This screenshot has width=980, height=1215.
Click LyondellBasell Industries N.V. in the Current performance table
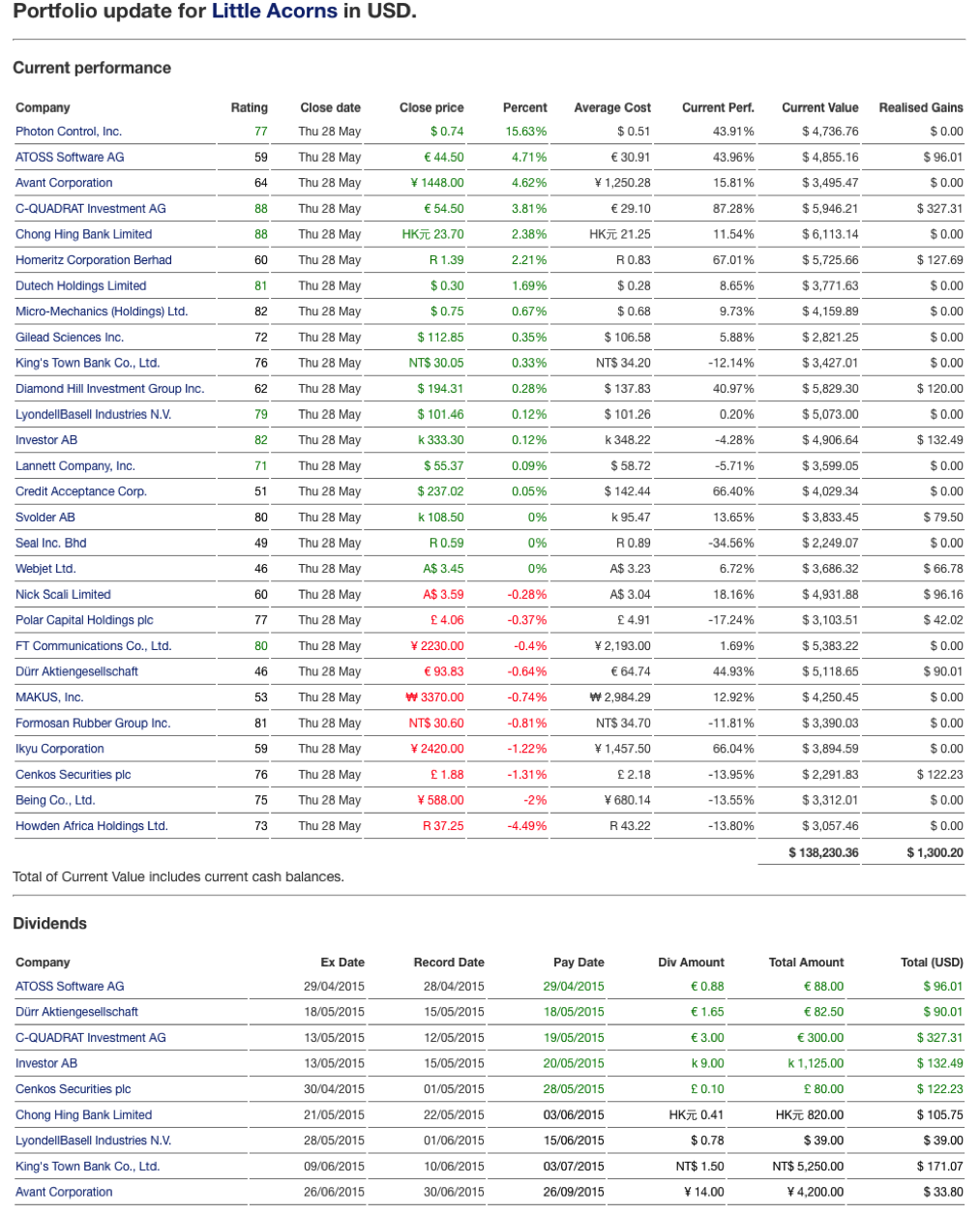coord(94,414)
